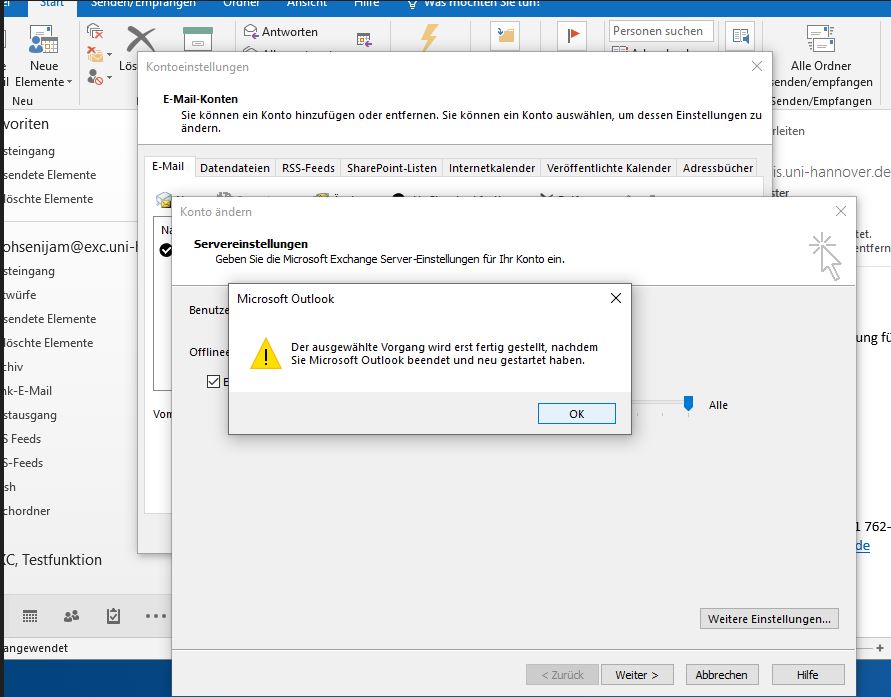Click the Hilfe button in Konto ändern
891x697 pixels.
807,675
